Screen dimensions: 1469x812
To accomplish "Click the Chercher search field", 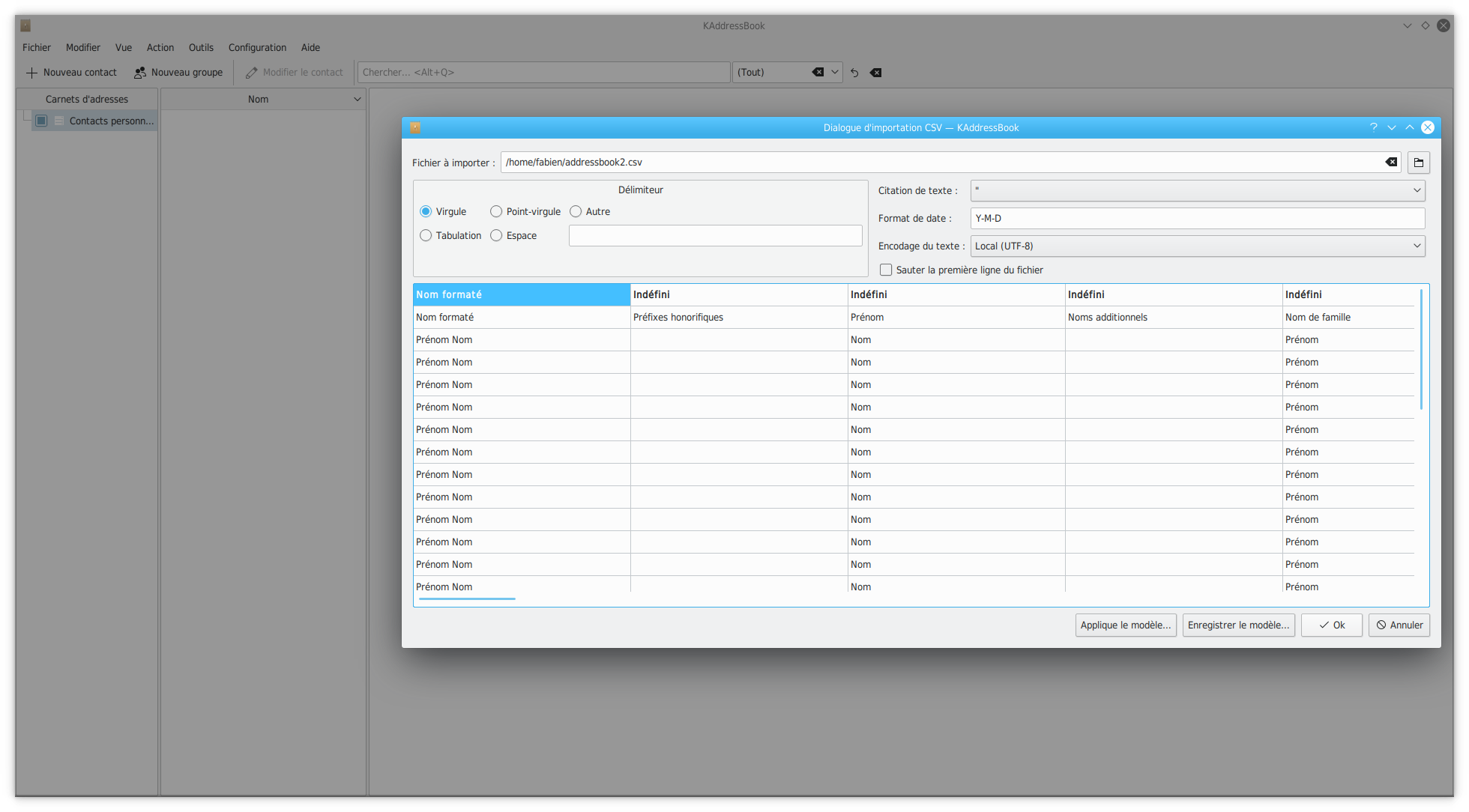I will tap(544, 72).
